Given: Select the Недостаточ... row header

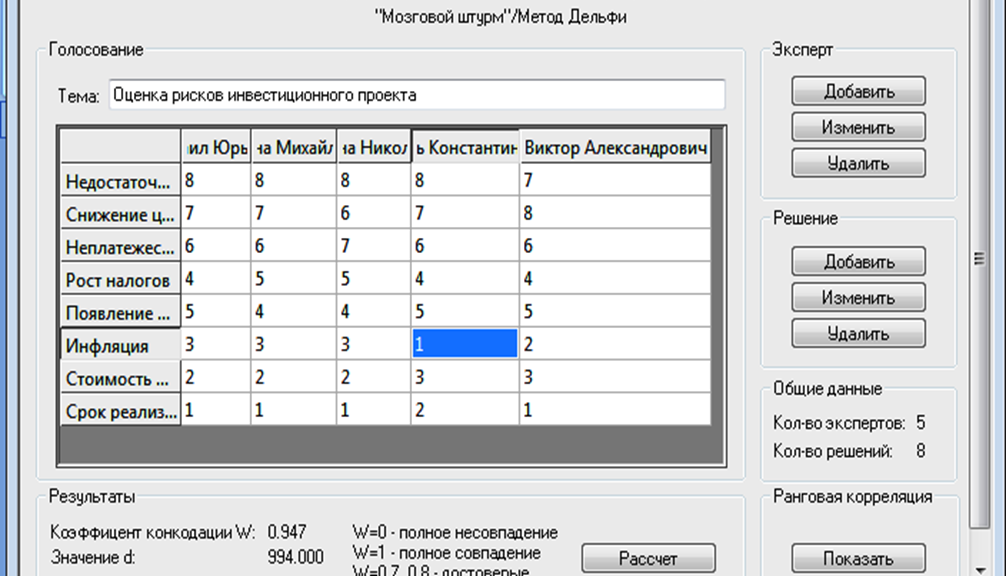Looking at the screenshot, I should (x=120, y=182).
